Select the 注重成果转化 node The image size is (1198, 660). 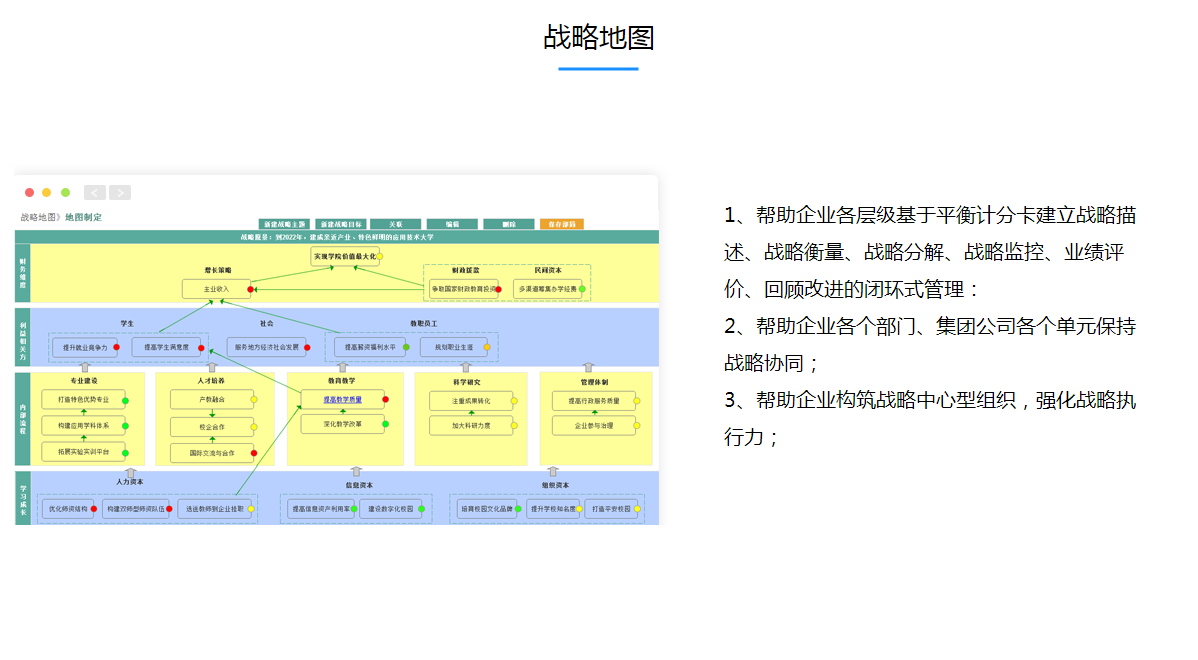click(x=471, y=401)
